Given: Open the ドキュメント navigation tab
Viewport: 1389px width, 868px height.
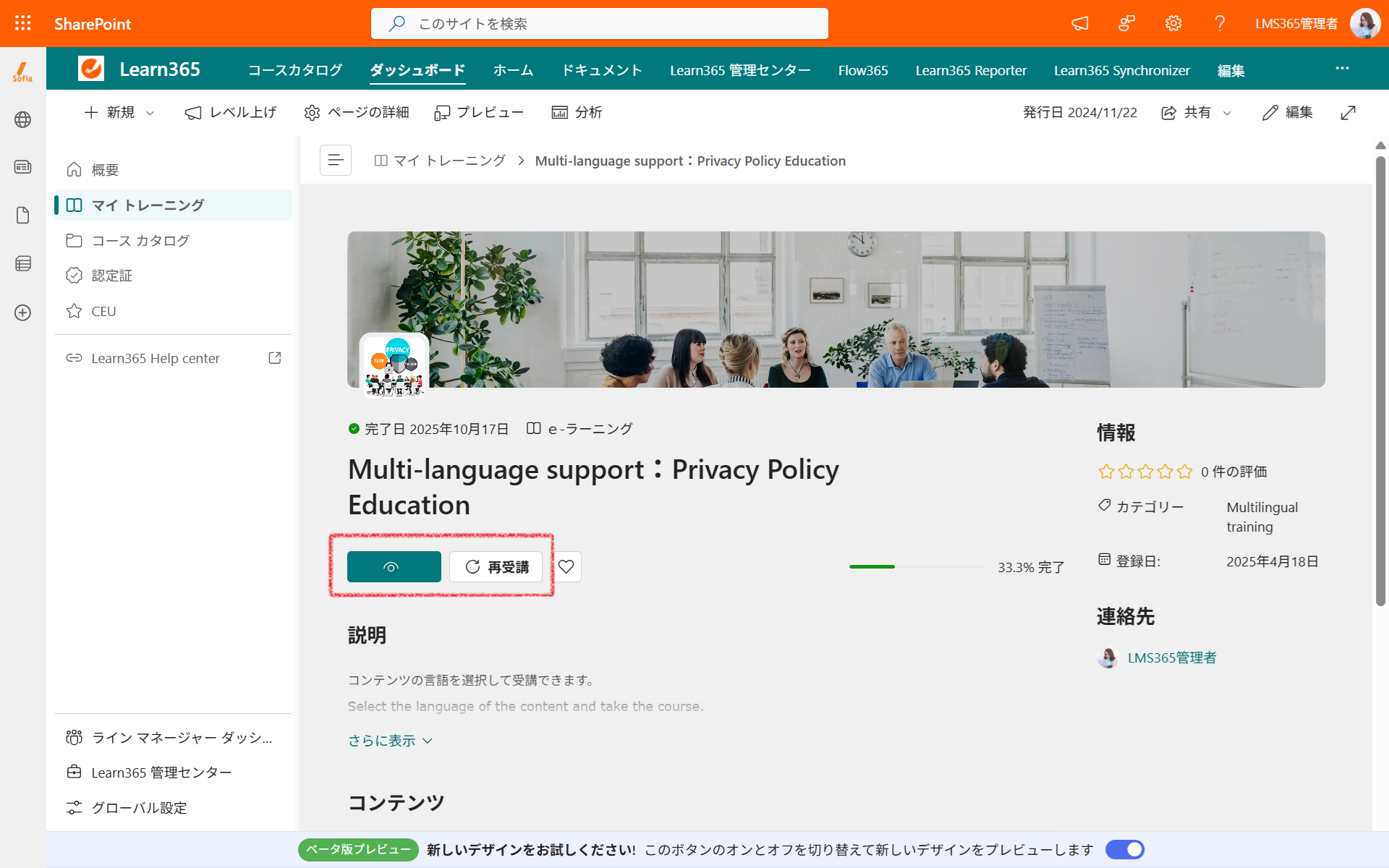Looking at the screenshot, I should click(602, 70).
